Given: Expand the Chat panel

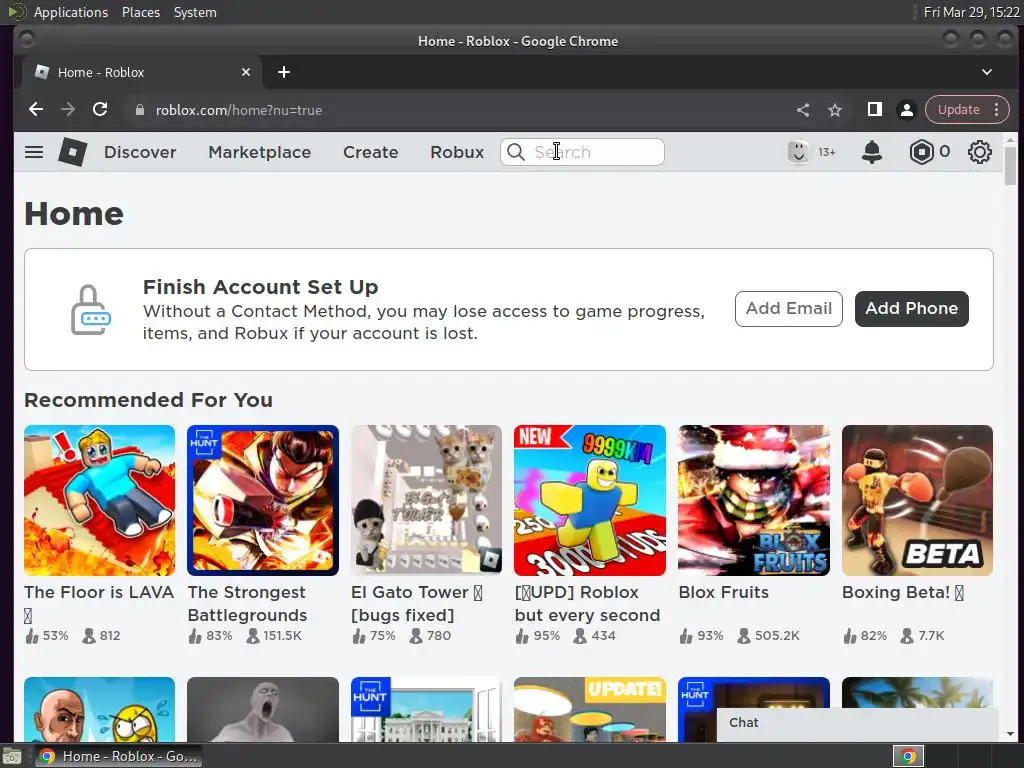Looking at the screenshot, I should tap(857, 723).
